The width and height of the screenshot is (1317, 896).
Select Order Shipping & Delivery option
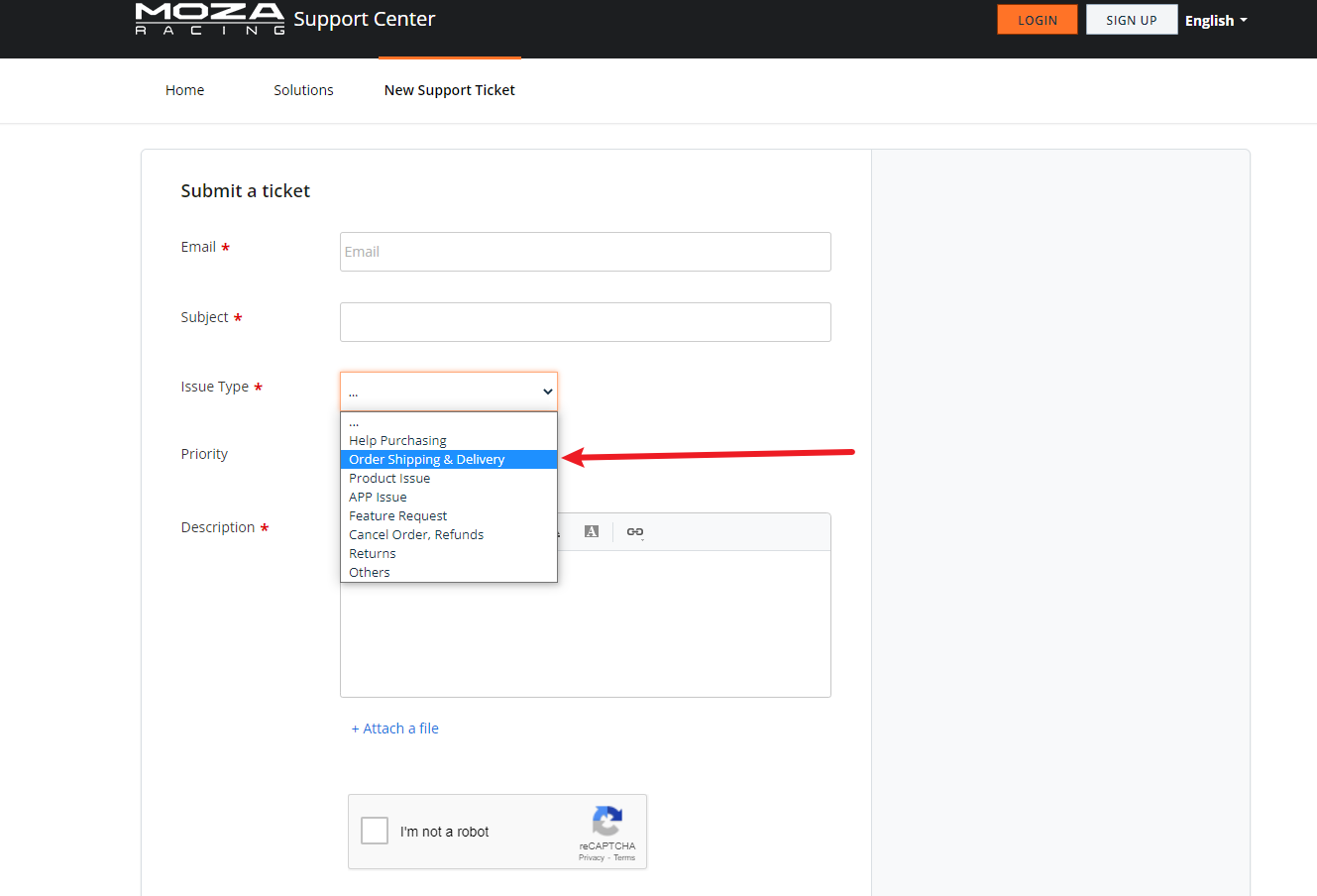point(427,460)
